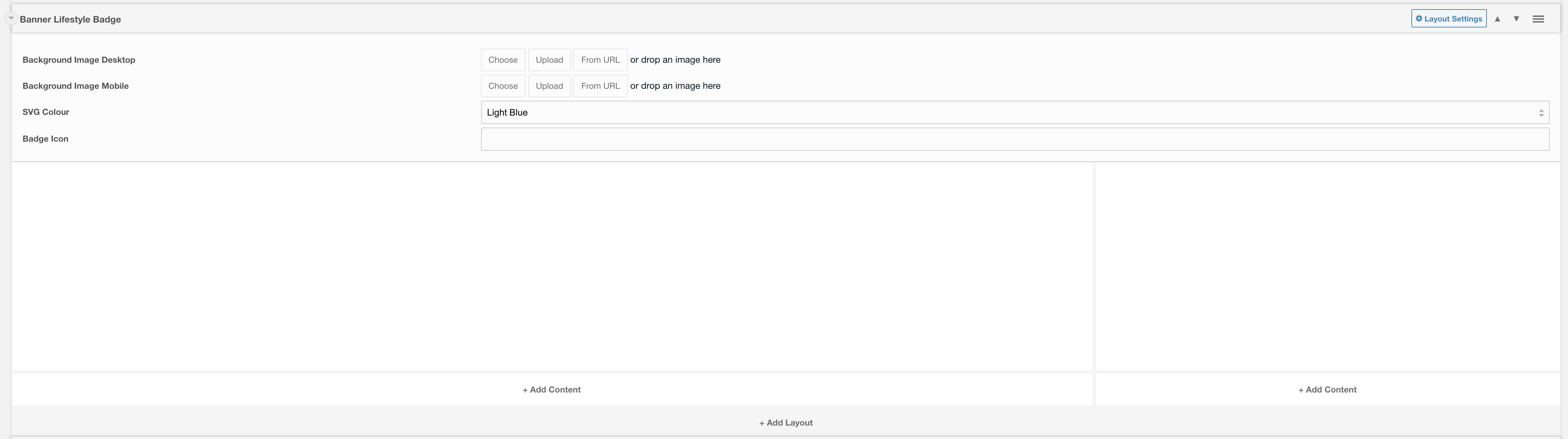
Task: Open the SVG Colour dropdown
Action: click(1015, 112)
